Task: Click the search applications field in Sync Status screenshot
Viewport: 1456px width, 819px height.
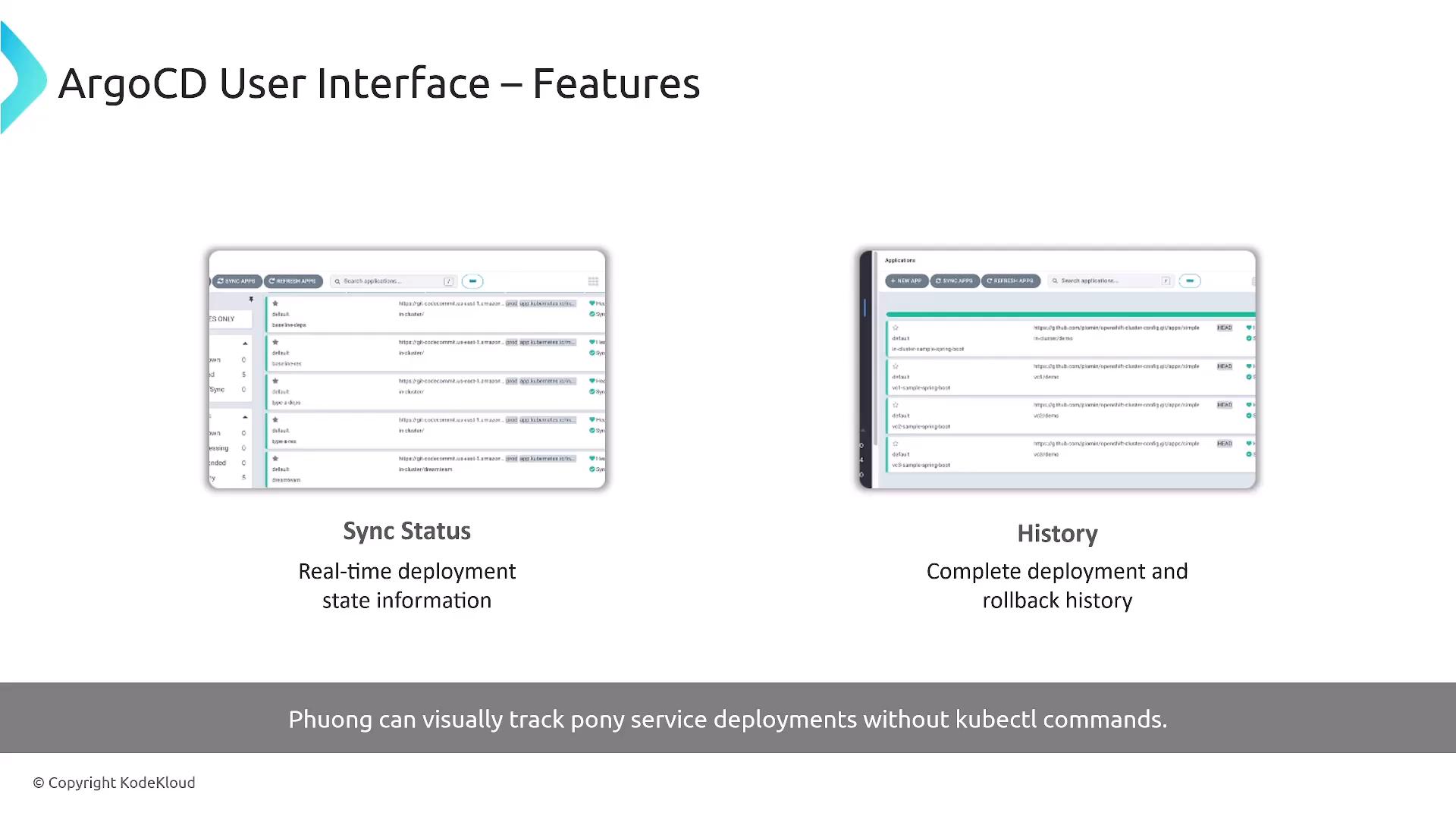Action: (x=394, y=281)
